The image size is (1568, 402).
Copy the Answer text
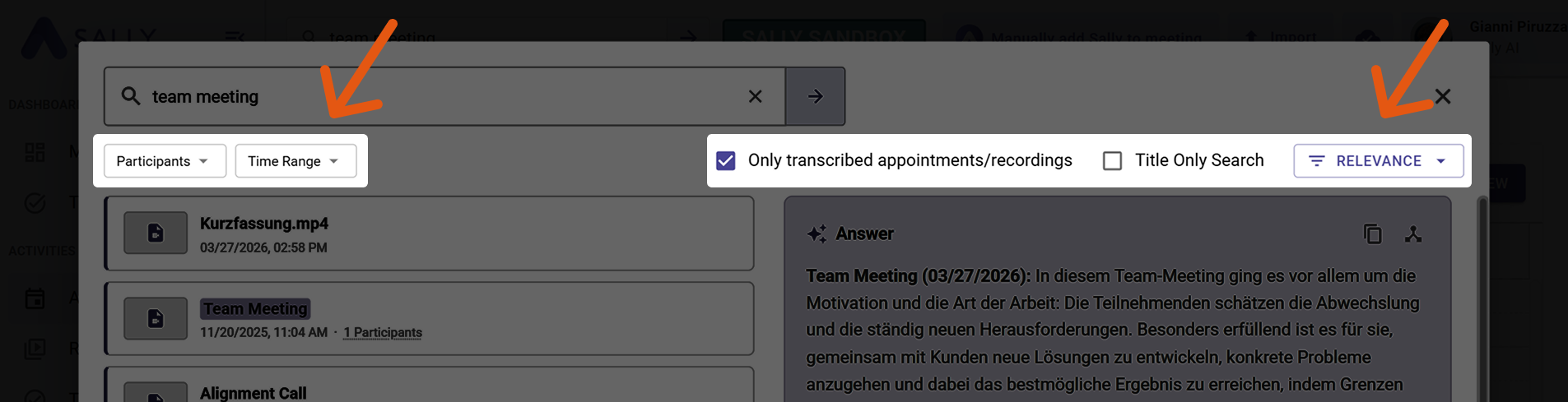(1372, 234)
